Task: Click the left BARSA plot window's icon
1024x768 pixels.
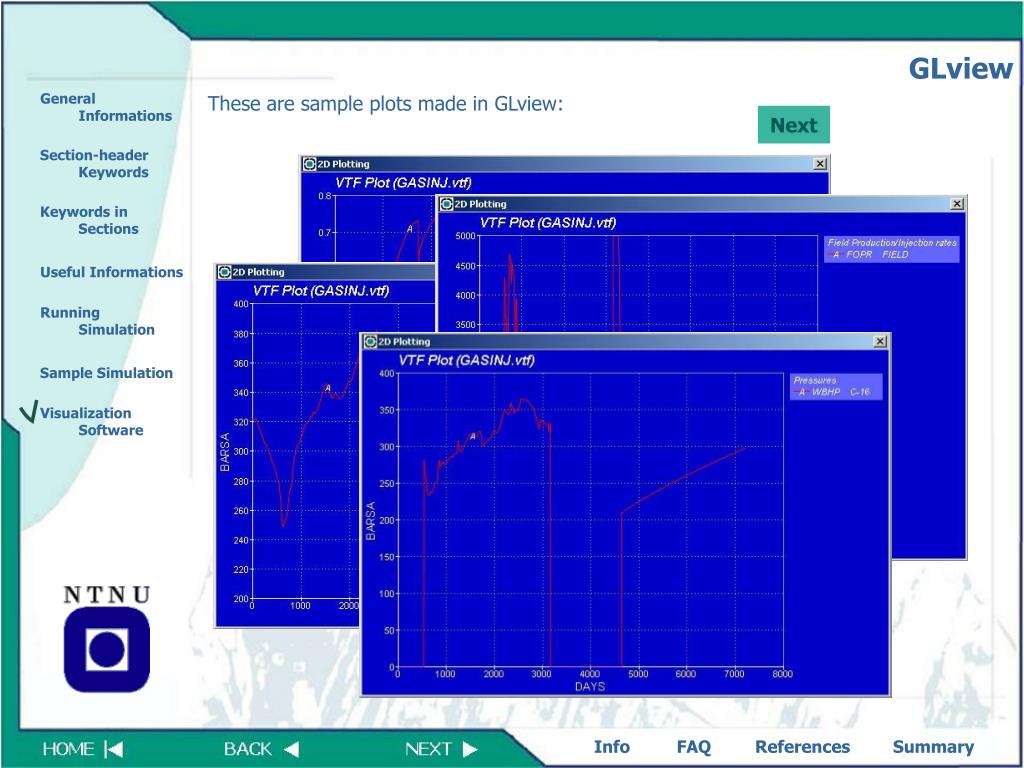Action: 224,272
